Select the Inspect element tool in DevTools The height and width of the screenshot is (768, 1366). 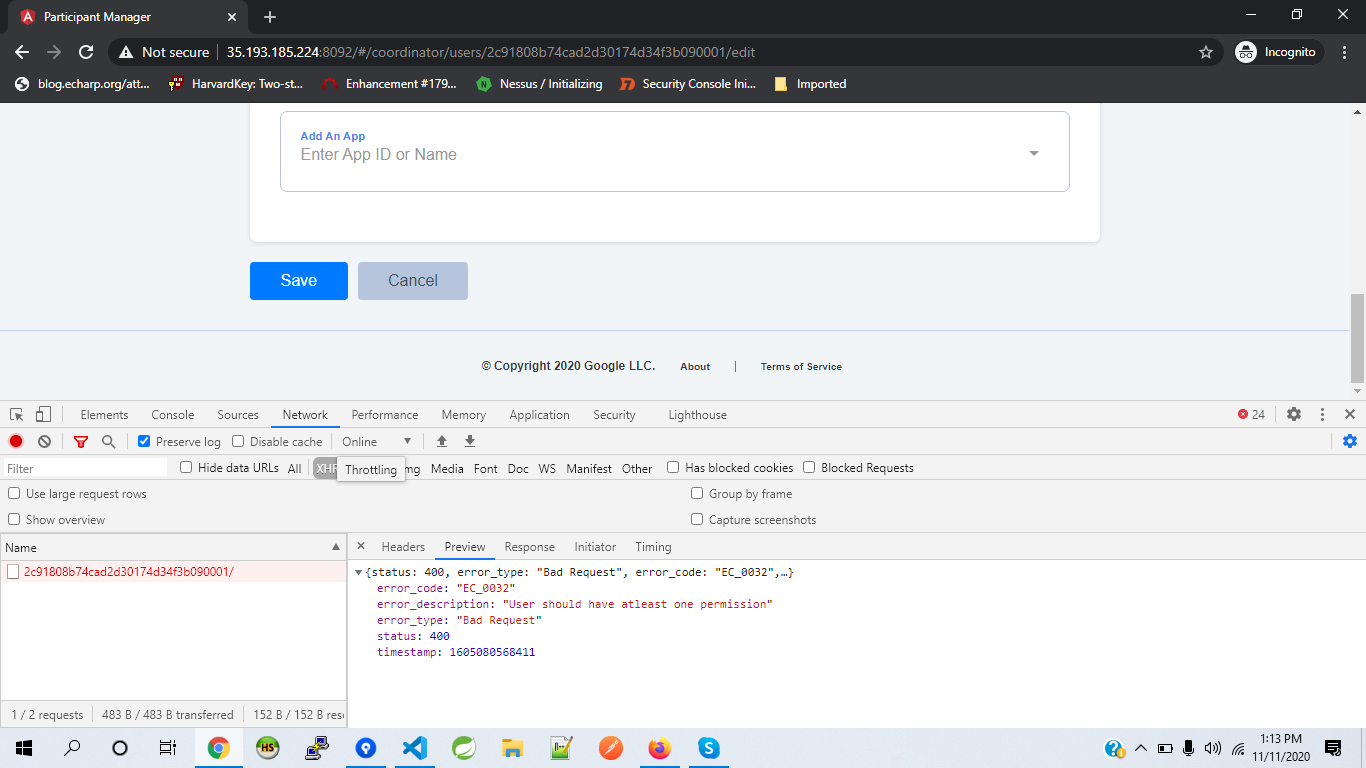[x=15, y=414]
